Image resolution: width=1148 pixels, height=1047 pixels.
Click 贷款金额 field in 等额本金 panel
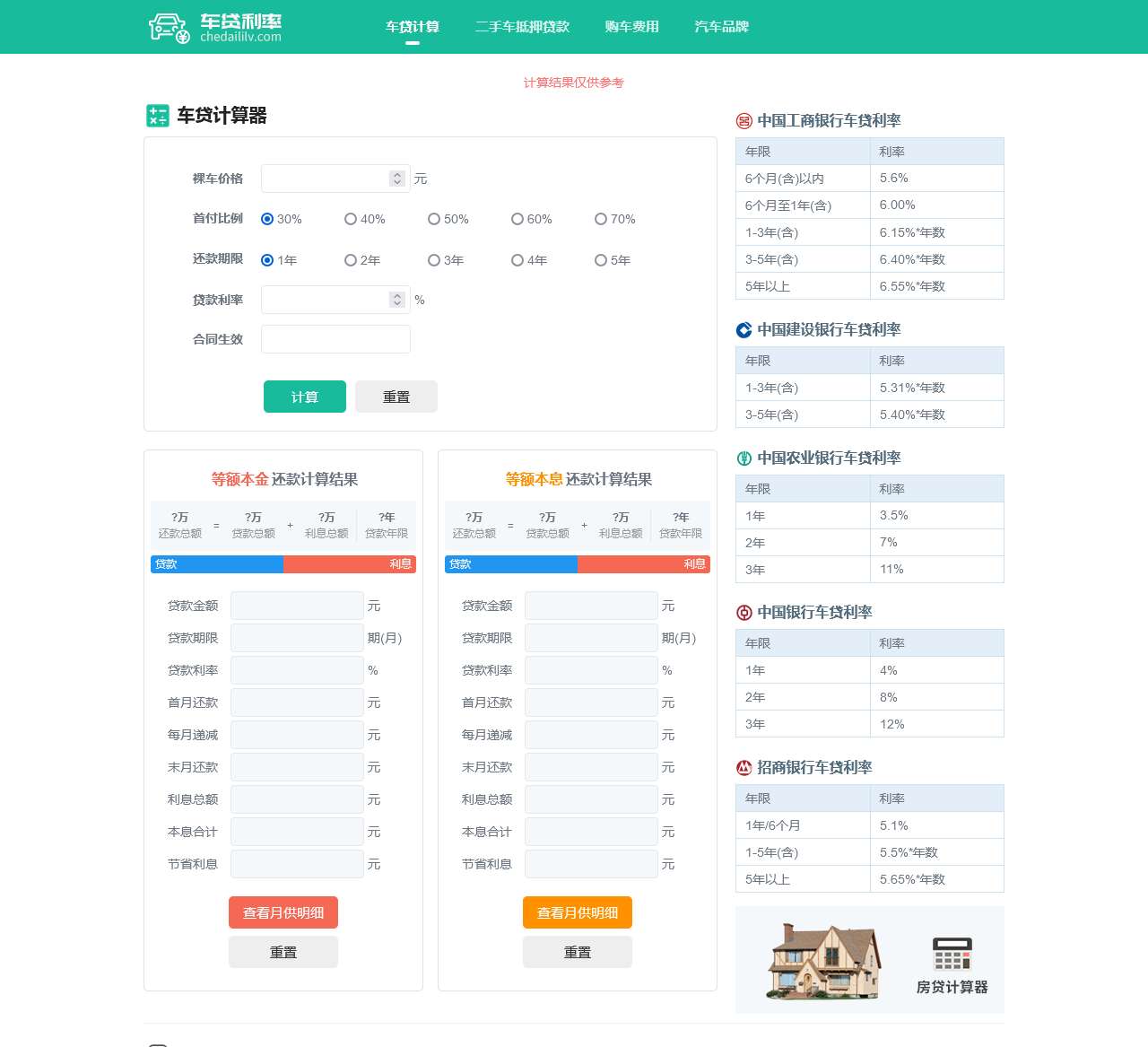pos(297,606)
